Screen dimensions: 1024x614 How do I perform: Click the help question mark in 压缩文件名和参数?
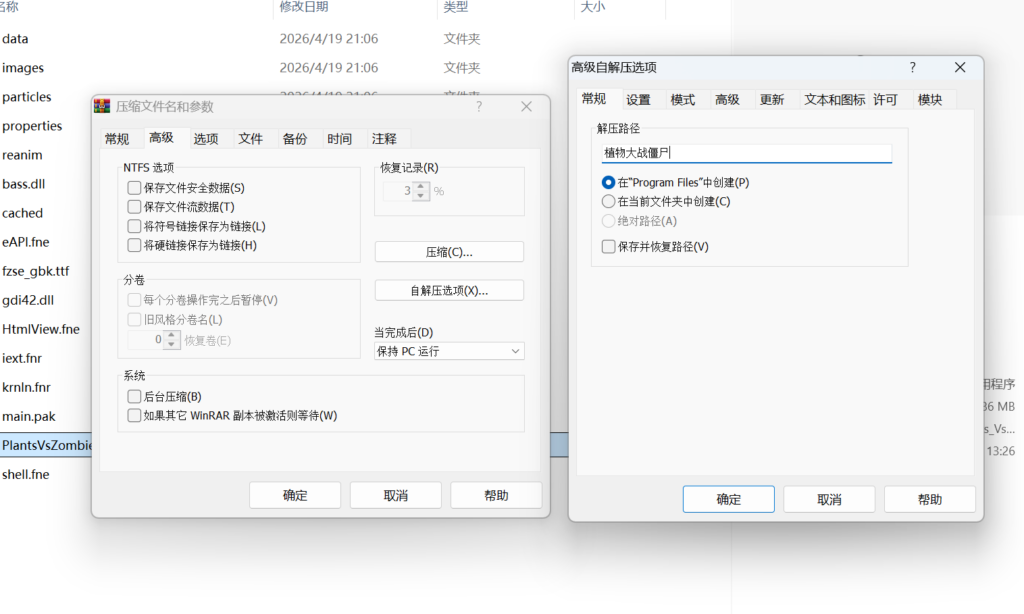point(479,107)
